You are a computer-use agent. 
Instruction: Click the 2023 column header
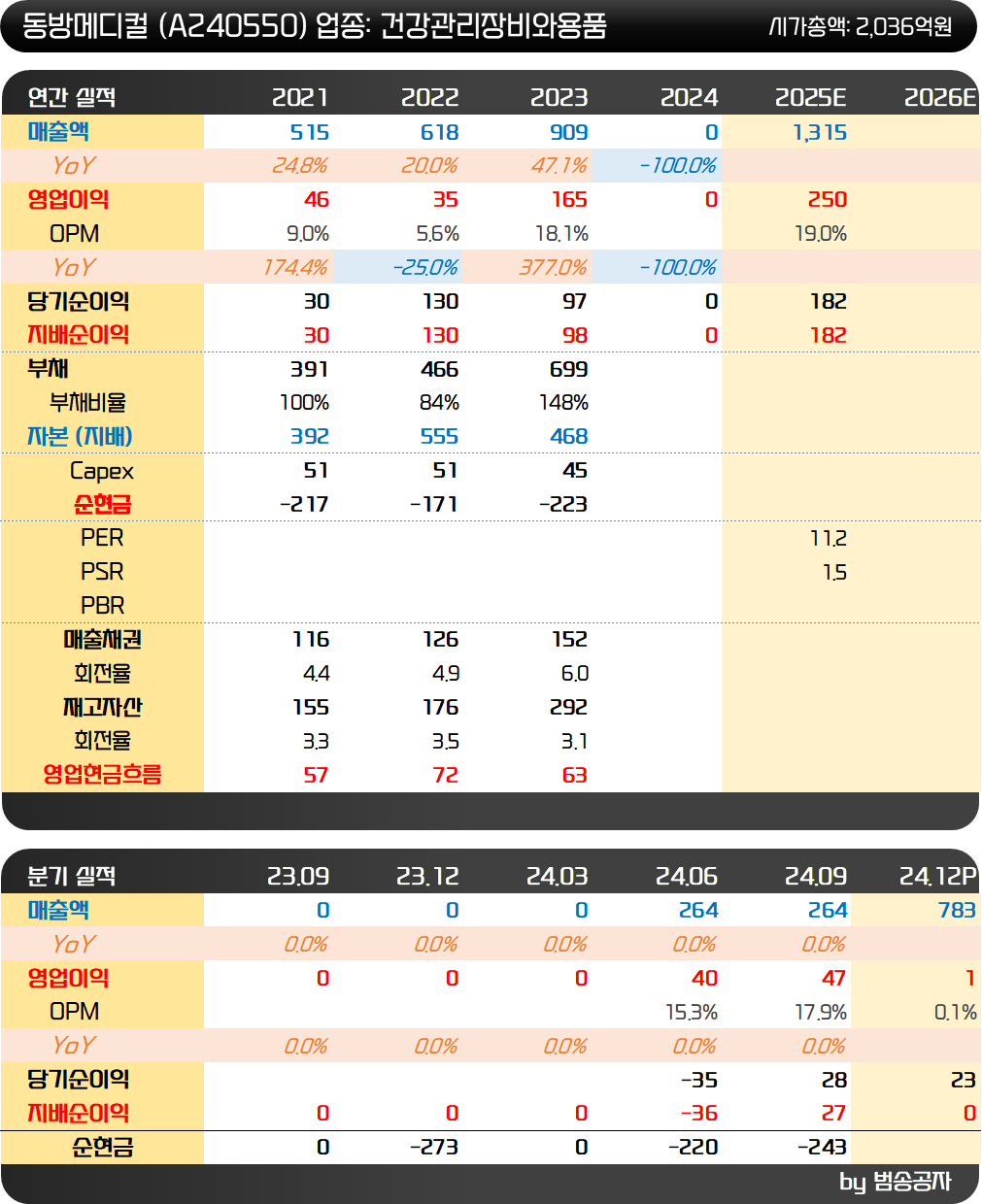(559, 97)
